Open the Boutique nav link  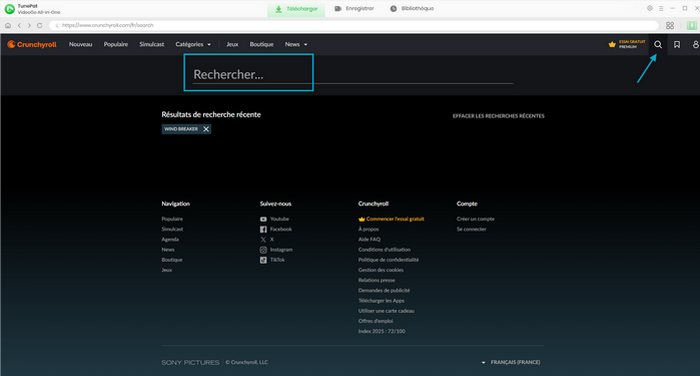262,44
